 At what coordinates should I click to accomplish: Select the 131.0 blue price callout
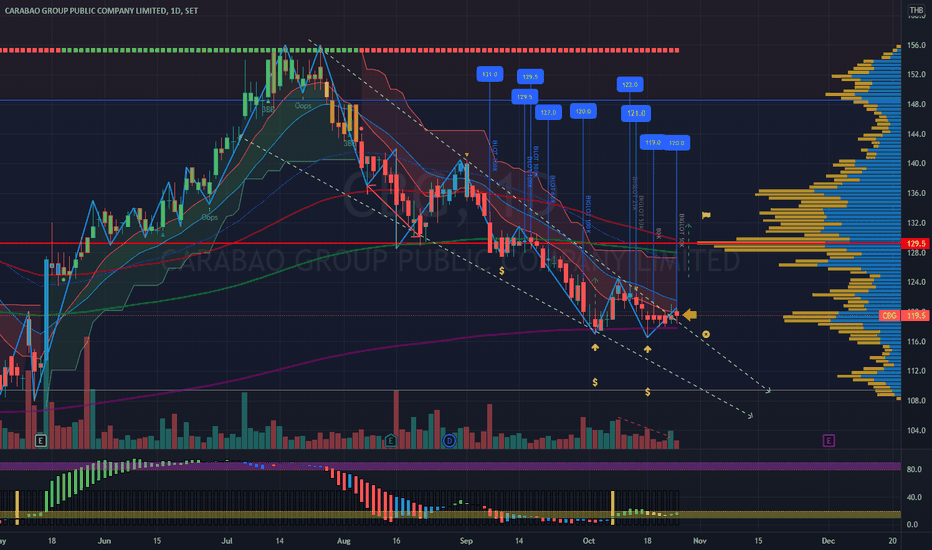(490, 74)
